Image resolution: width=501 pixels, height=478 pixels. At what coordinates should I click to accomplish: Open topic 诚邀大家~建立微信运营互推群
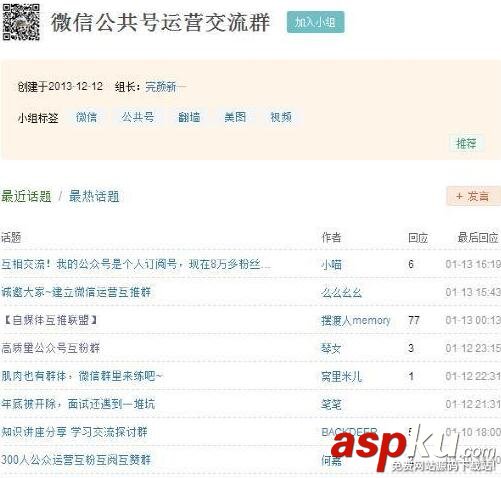[x=76, y=292]
